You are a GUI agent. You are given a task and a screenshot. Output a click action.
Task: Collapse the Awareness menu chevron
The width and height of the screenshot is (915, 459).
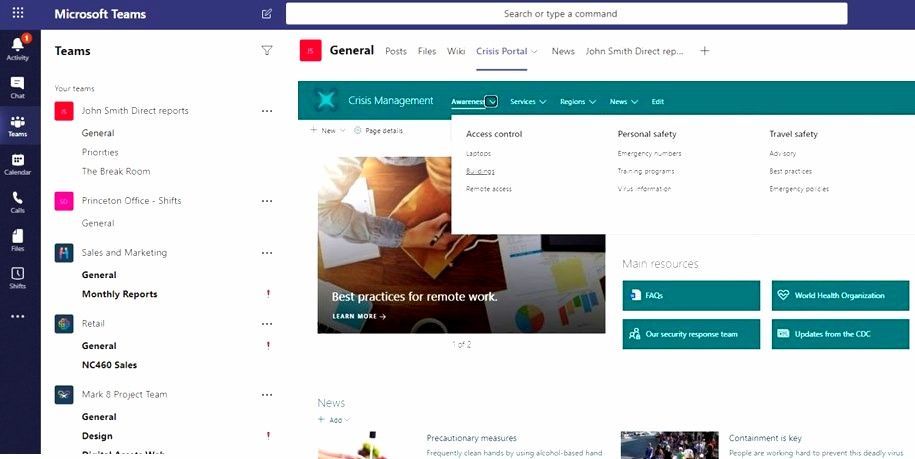(x=491, y=101)
